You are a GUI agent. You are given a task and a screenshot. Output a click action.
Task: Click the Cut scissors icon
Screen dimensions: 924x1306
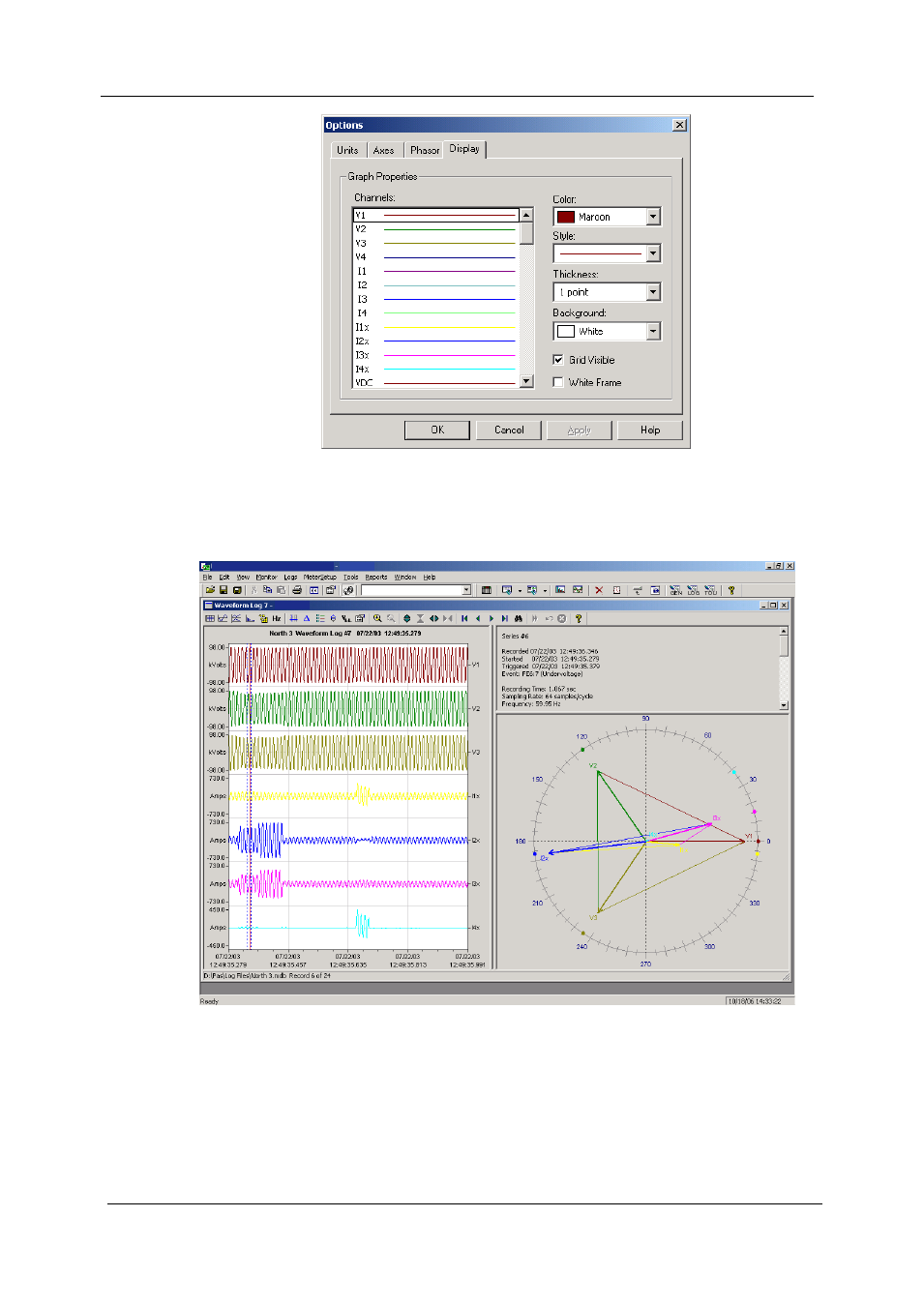(x=253, y=590)
